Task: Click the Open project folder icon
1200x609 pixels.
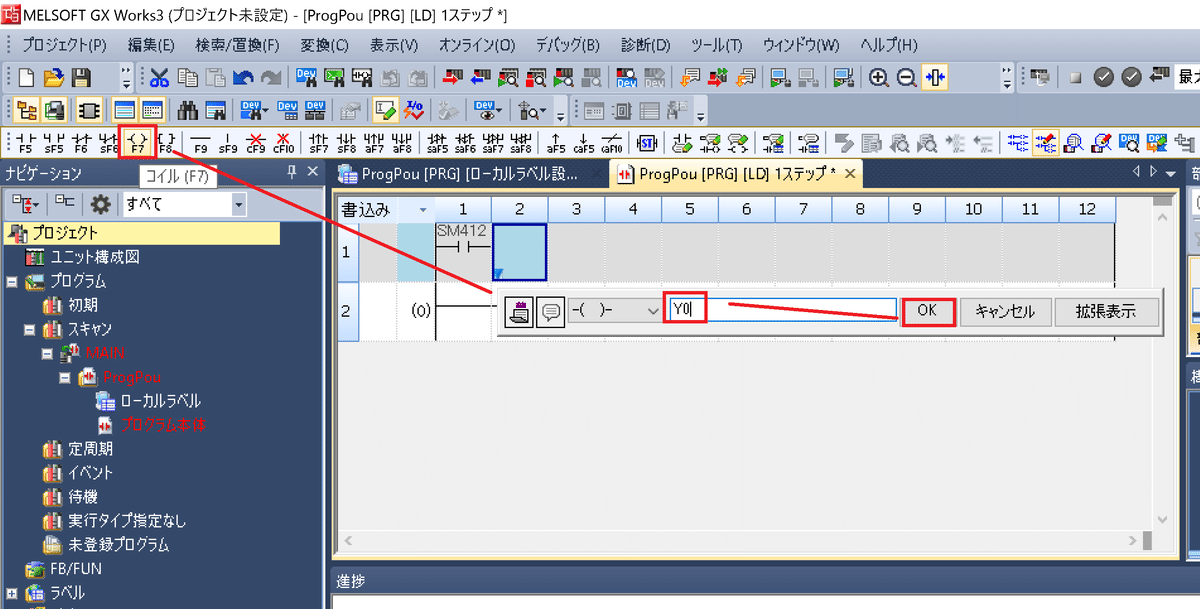Action: point(54,77)
